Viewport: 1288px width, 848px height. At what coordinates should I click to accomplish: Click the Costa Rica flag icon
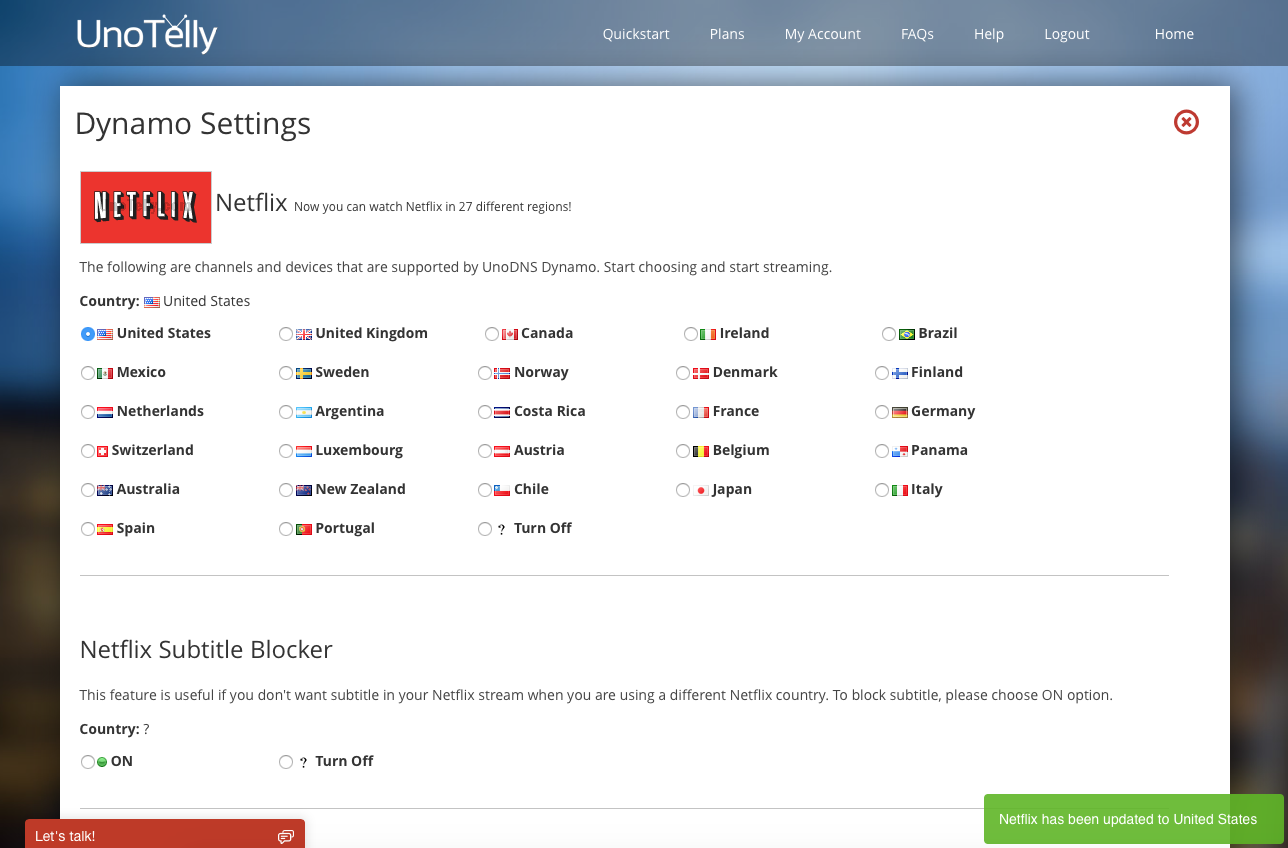pyautogui.click(x=502, y=412)
